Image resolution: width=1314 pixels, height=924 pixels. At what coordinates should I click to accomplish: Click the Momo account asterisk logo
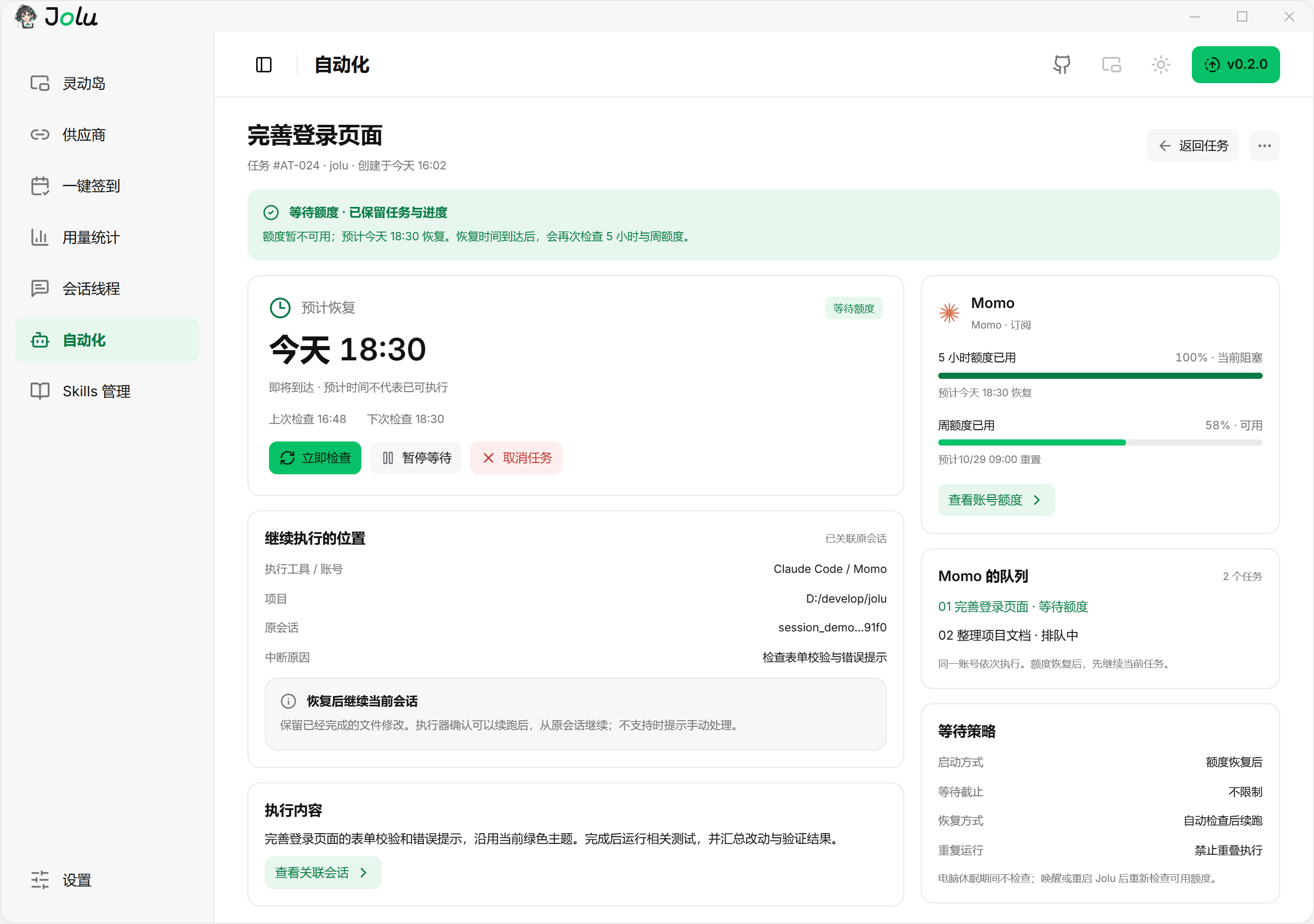(x=949, y=313)
